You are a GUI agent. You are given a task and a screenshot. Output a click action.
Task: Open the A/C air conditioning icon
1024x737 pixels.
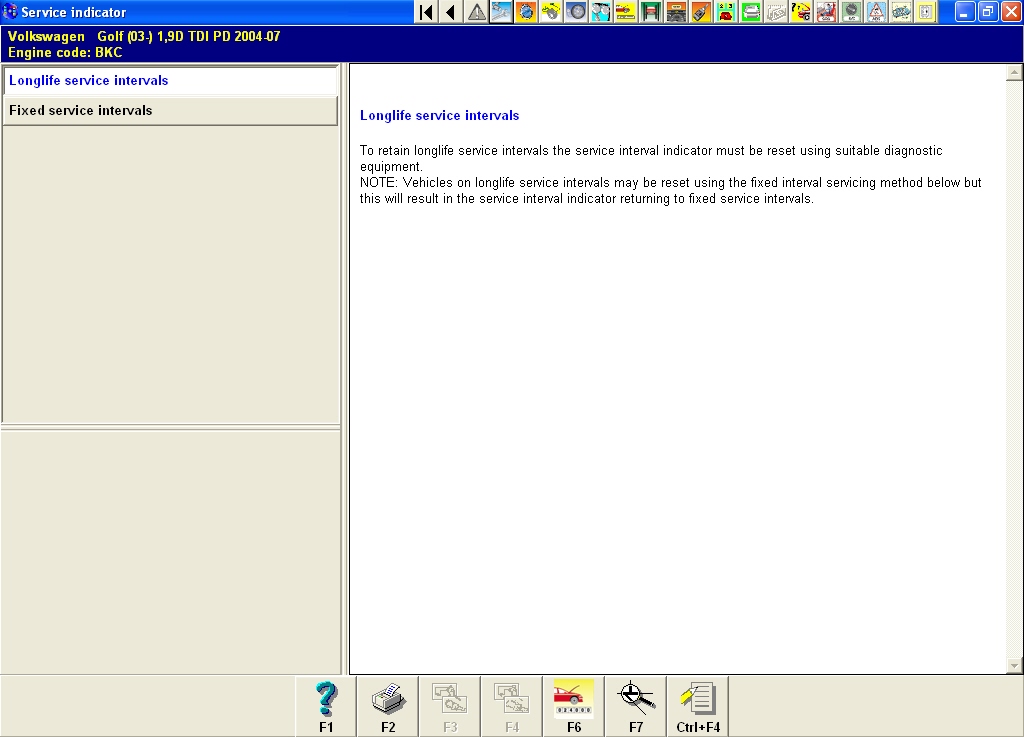click(851, 12)
